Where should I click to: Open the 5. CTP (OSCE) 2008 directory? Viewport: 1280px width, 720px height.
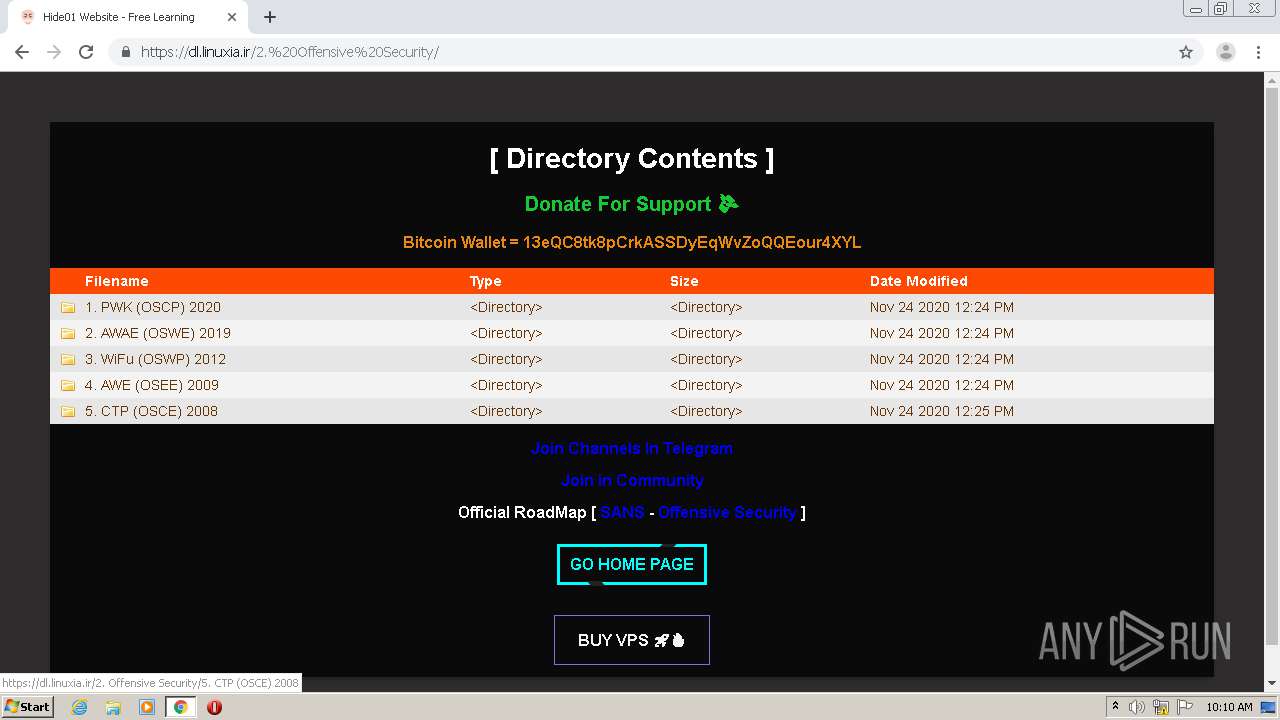point(151,411)
